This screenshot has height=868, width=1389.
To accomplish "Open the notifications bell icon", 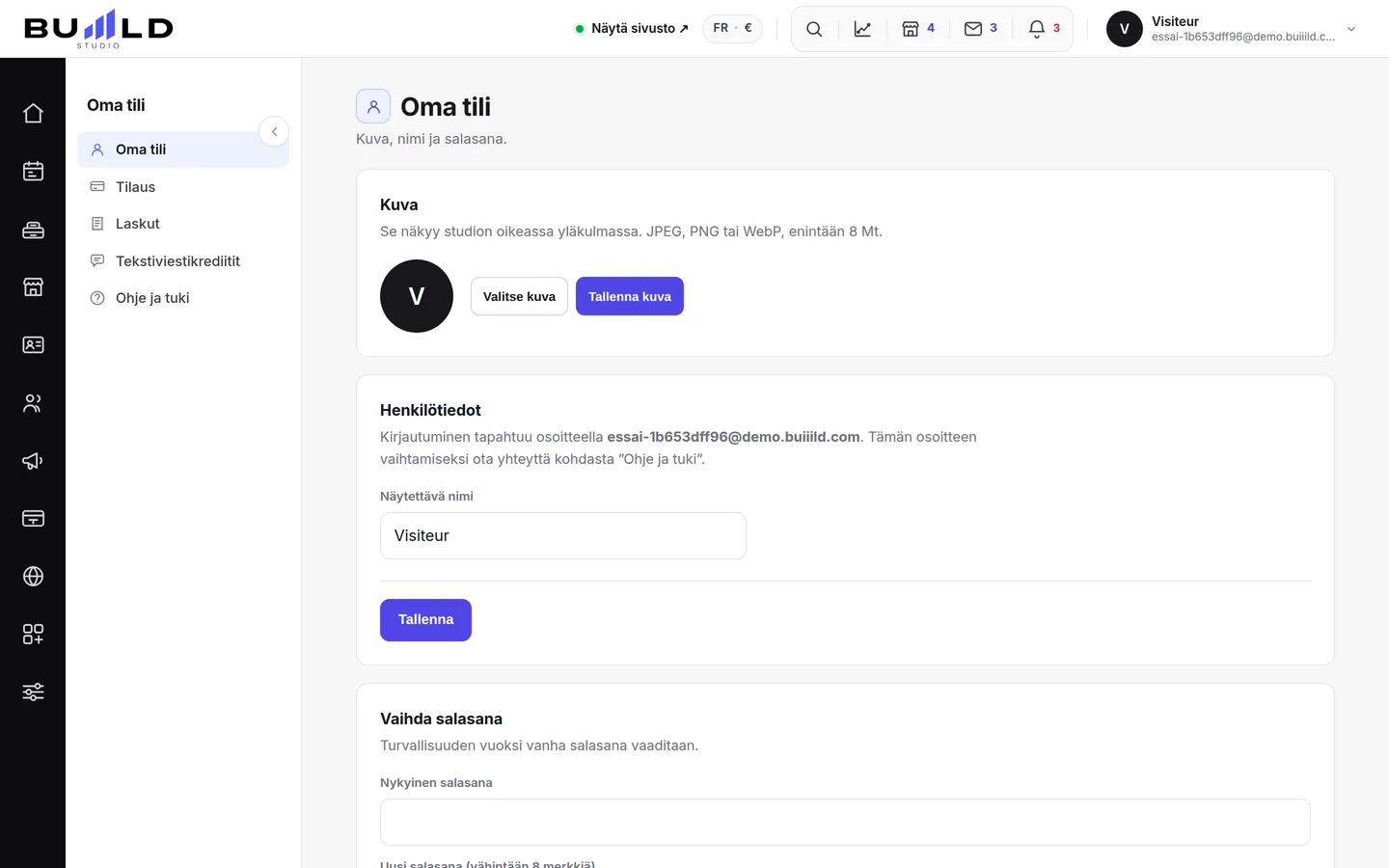I will coord(1044,29).
